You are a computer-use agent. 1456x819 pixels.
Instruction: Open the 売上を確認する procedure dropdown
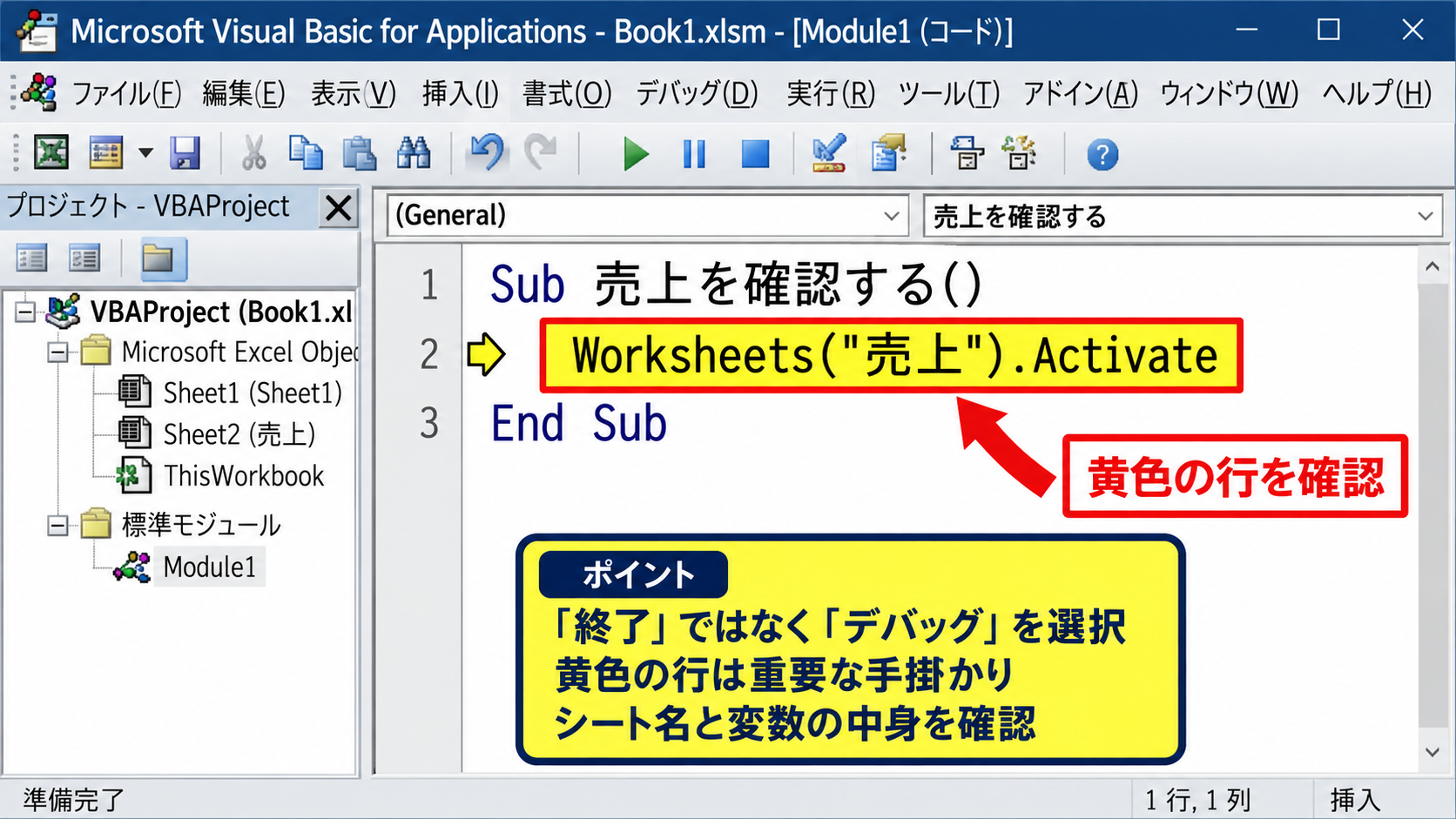[1426, 216]
